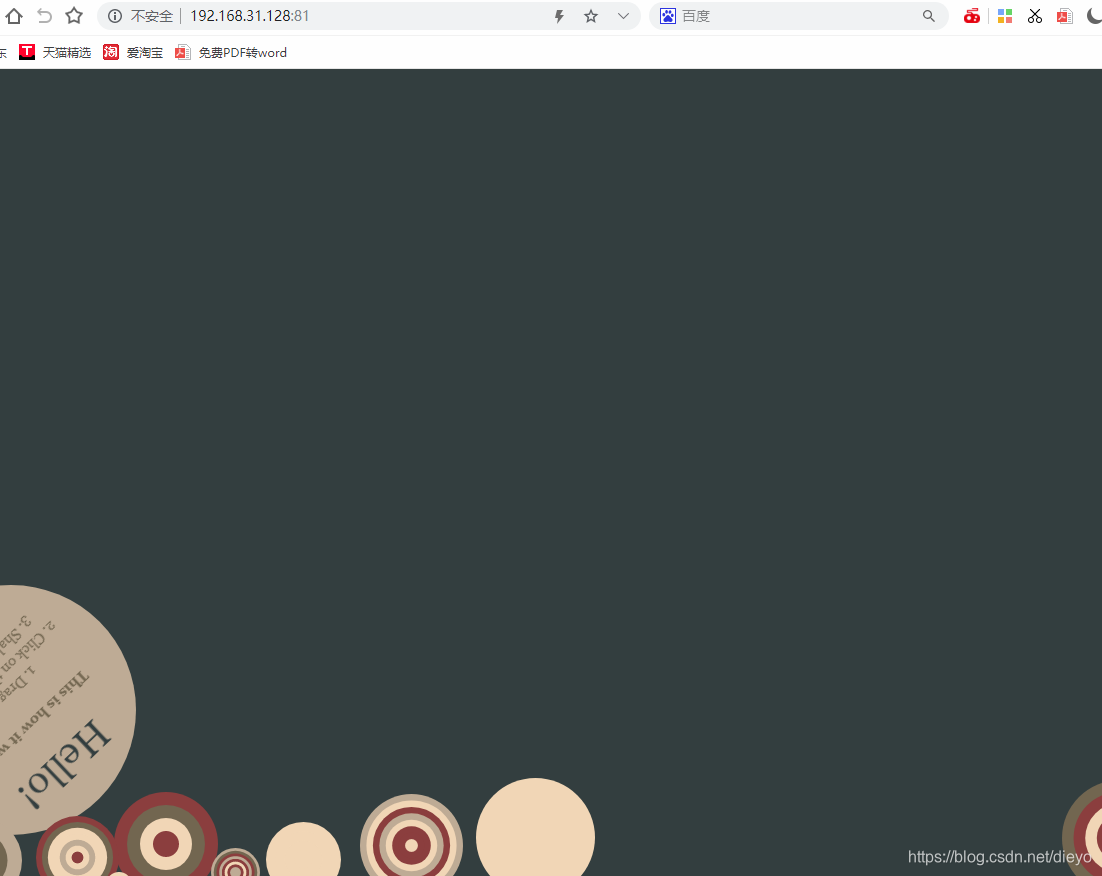The image size is (1102, 876).
Task: Add favorite using address bar star
Action: point(591,16)
